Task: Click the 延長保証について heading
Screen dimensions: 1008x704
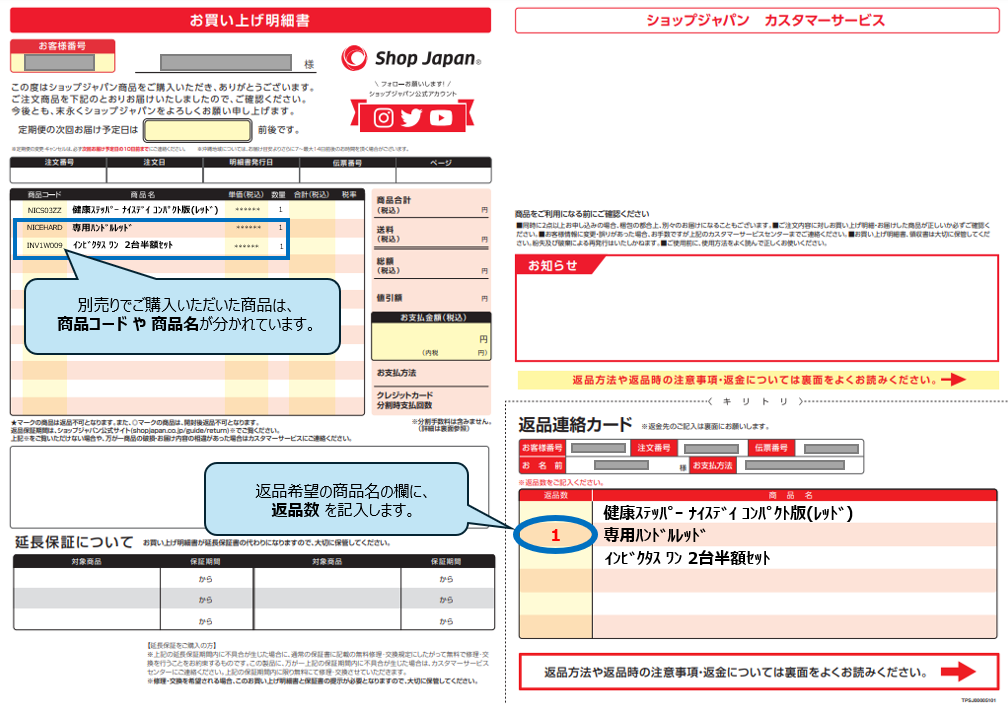Action: 74,542
